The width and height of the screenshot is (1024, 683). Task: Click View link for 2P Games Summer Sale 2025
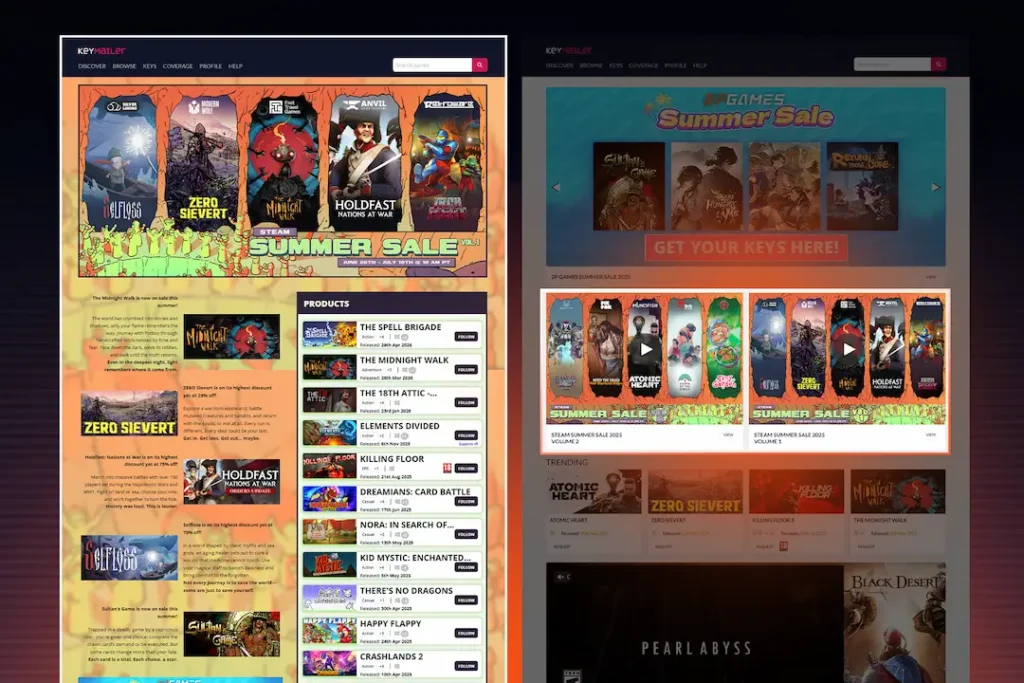tap(931, 277)
